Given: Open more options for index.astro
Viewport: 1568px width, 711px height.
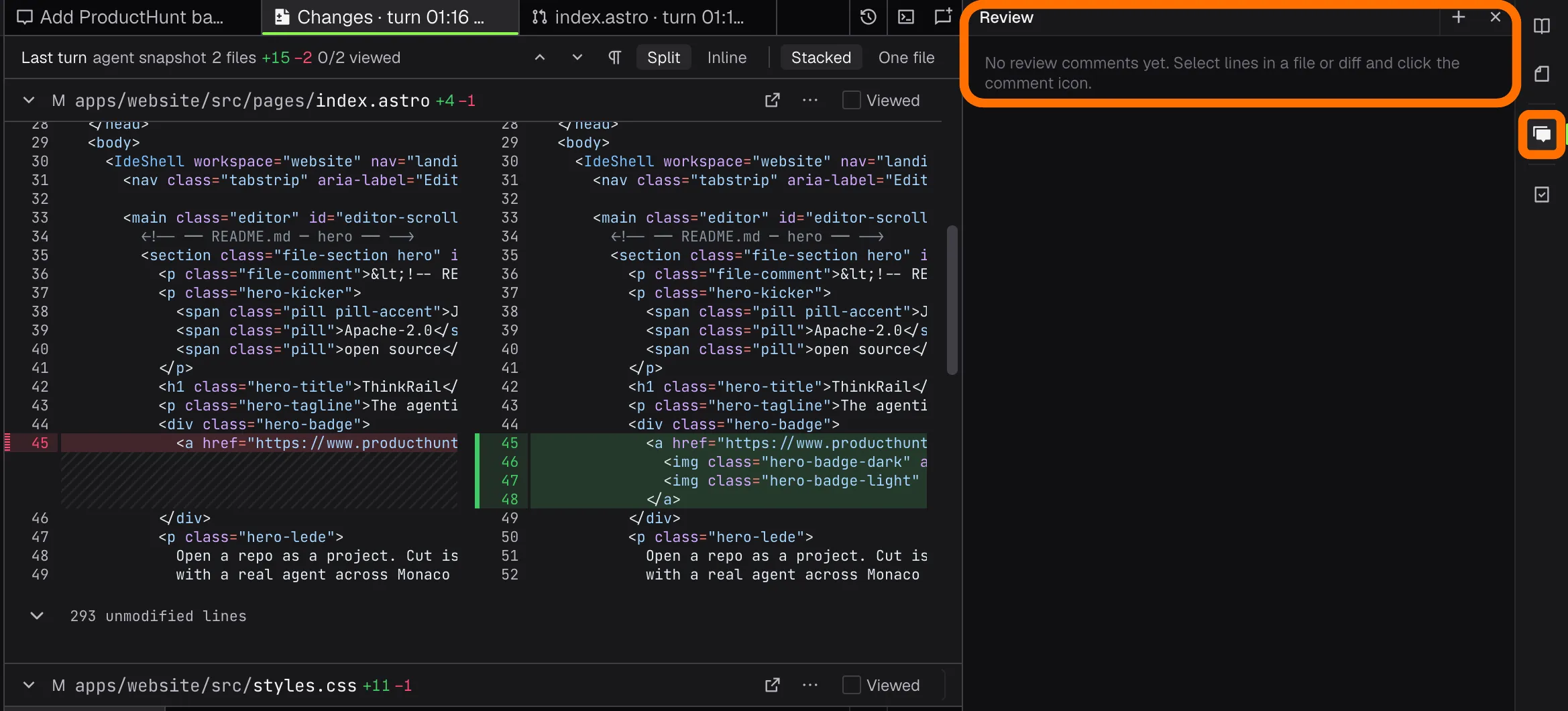Looking at the screenshot, I should (x=810, y=101).
